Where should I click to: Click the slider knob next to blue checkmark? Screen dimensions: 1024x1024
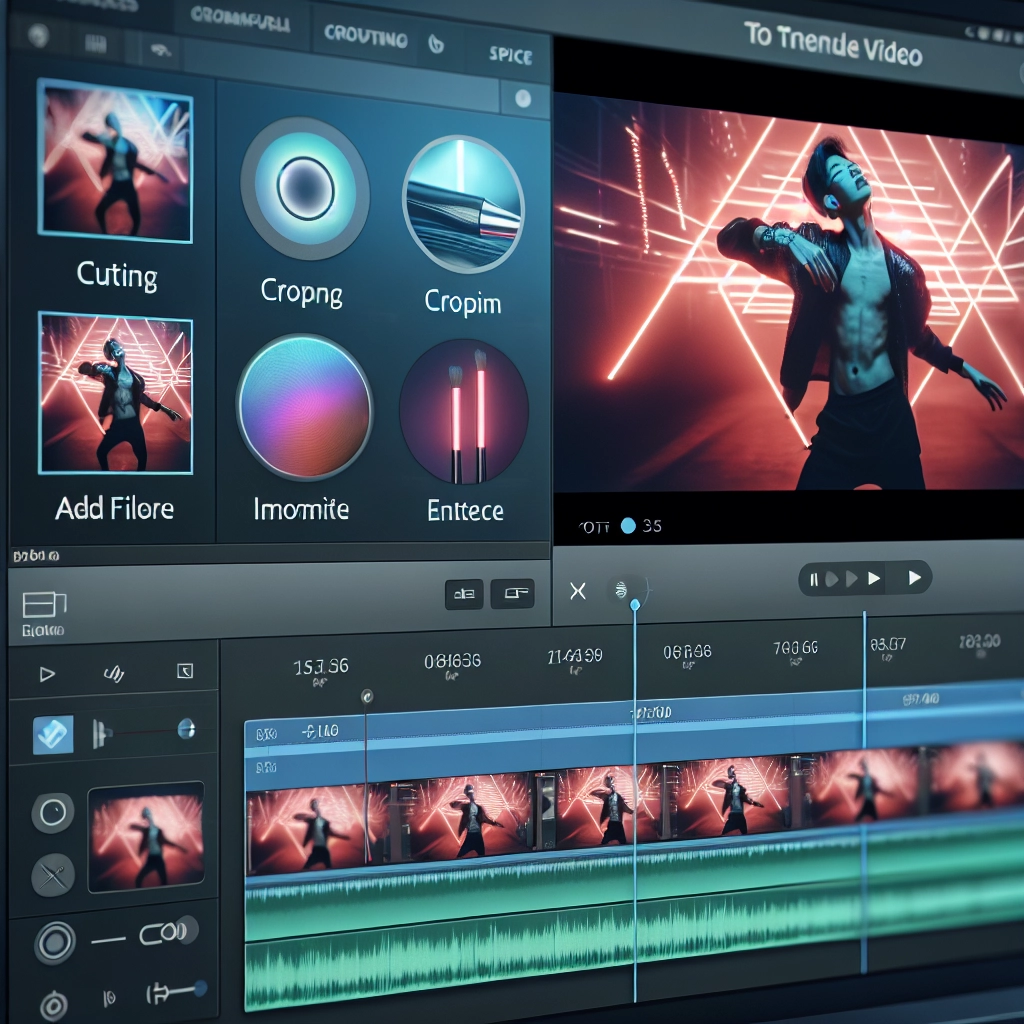(x=185, y=729)
